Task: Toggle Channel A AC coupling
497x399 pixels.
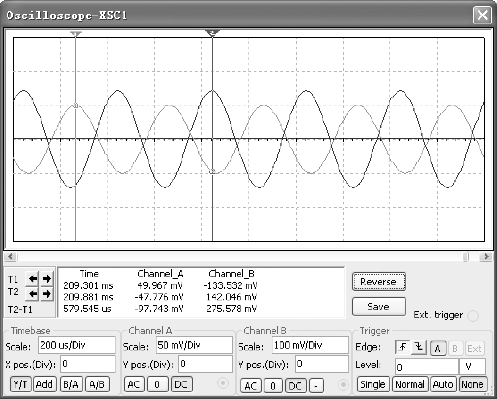Action: pyautogui.click(x=134, y=384)
